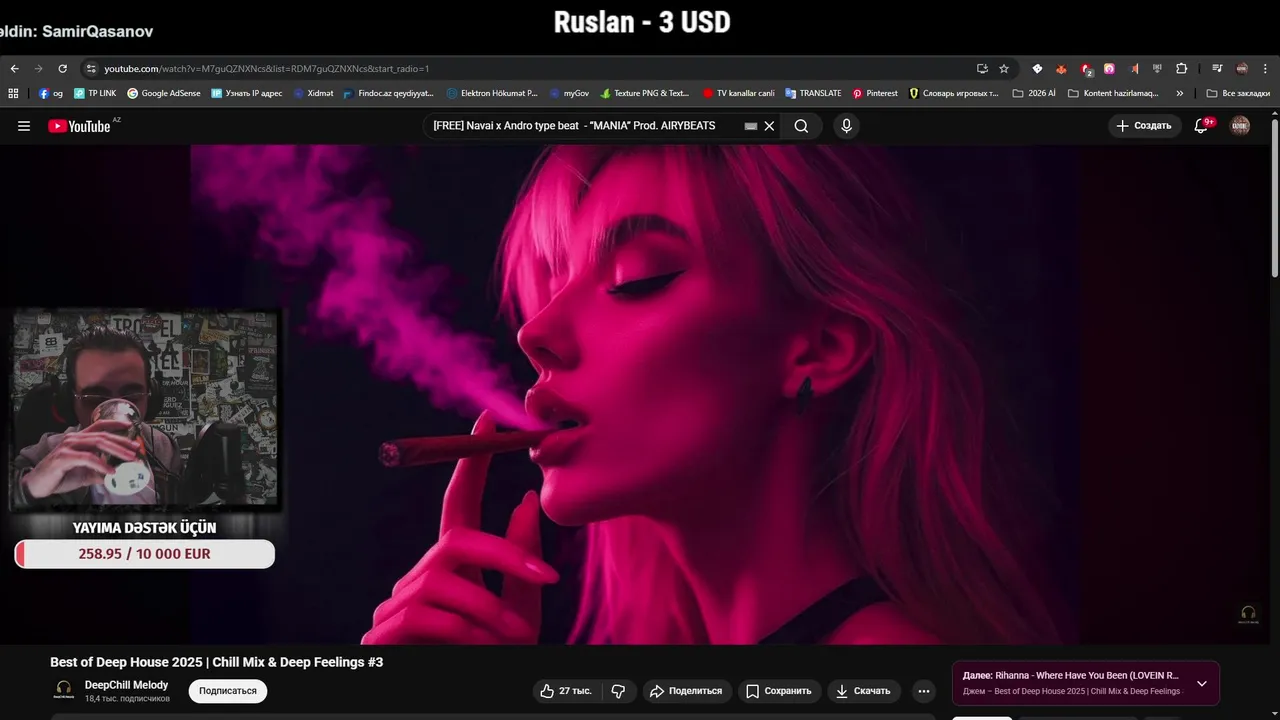Open Chrome extensions puzzle menu

coord(1181,69)
